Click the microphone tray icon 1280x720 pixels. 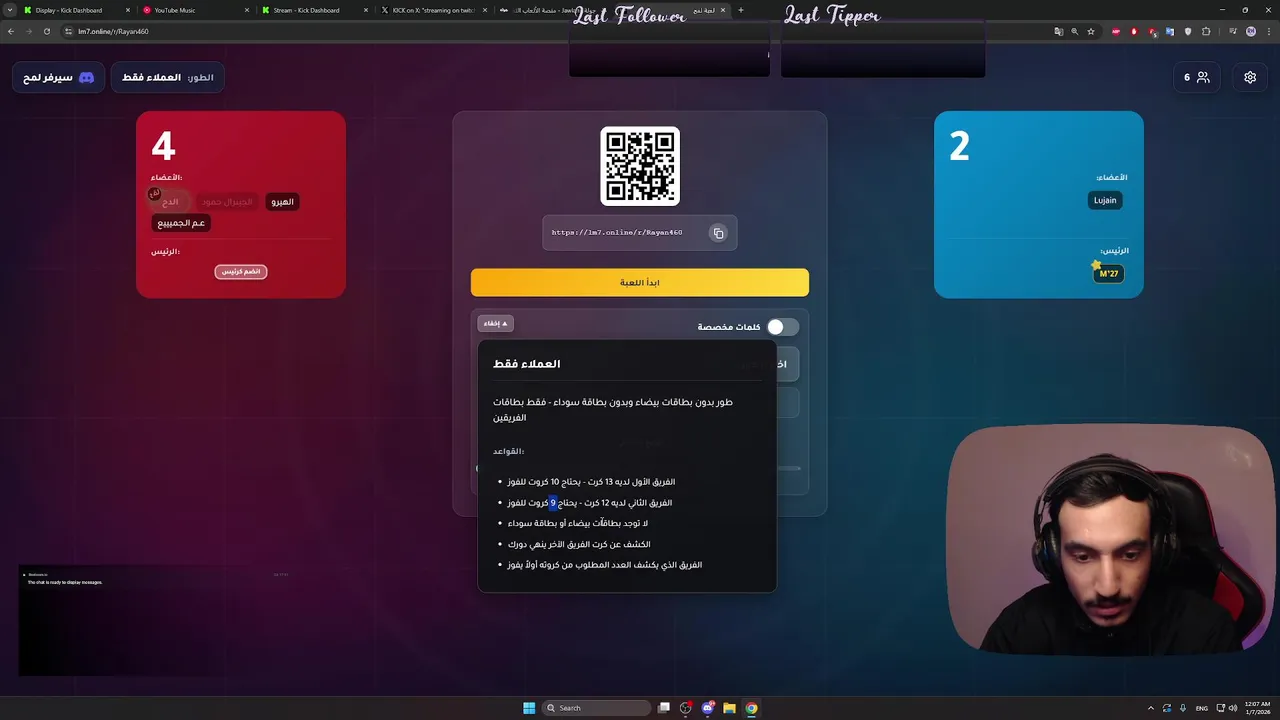[x=1183, y=708]
